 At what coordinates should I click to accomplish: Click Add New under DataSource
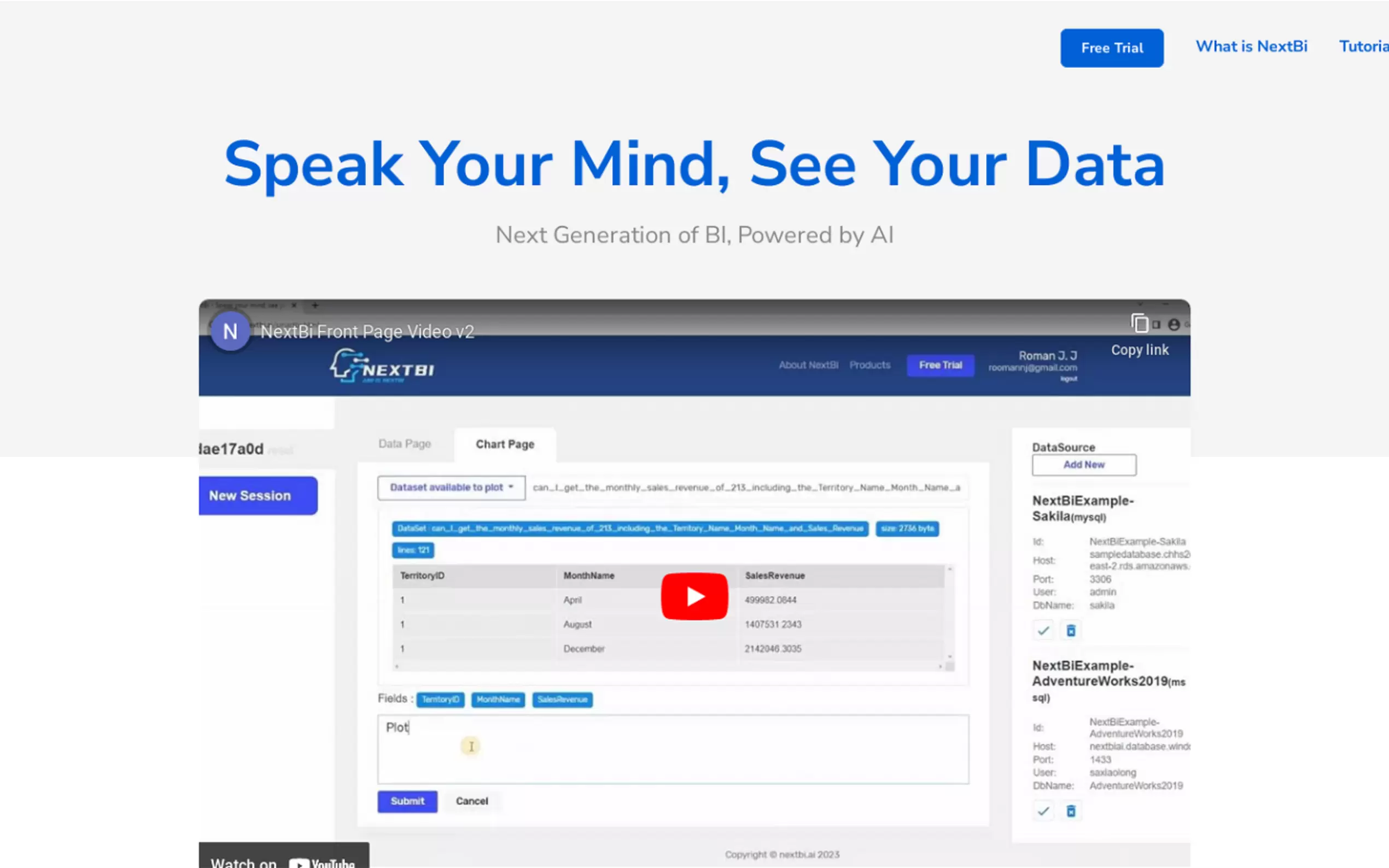(x=1083, y=465)
